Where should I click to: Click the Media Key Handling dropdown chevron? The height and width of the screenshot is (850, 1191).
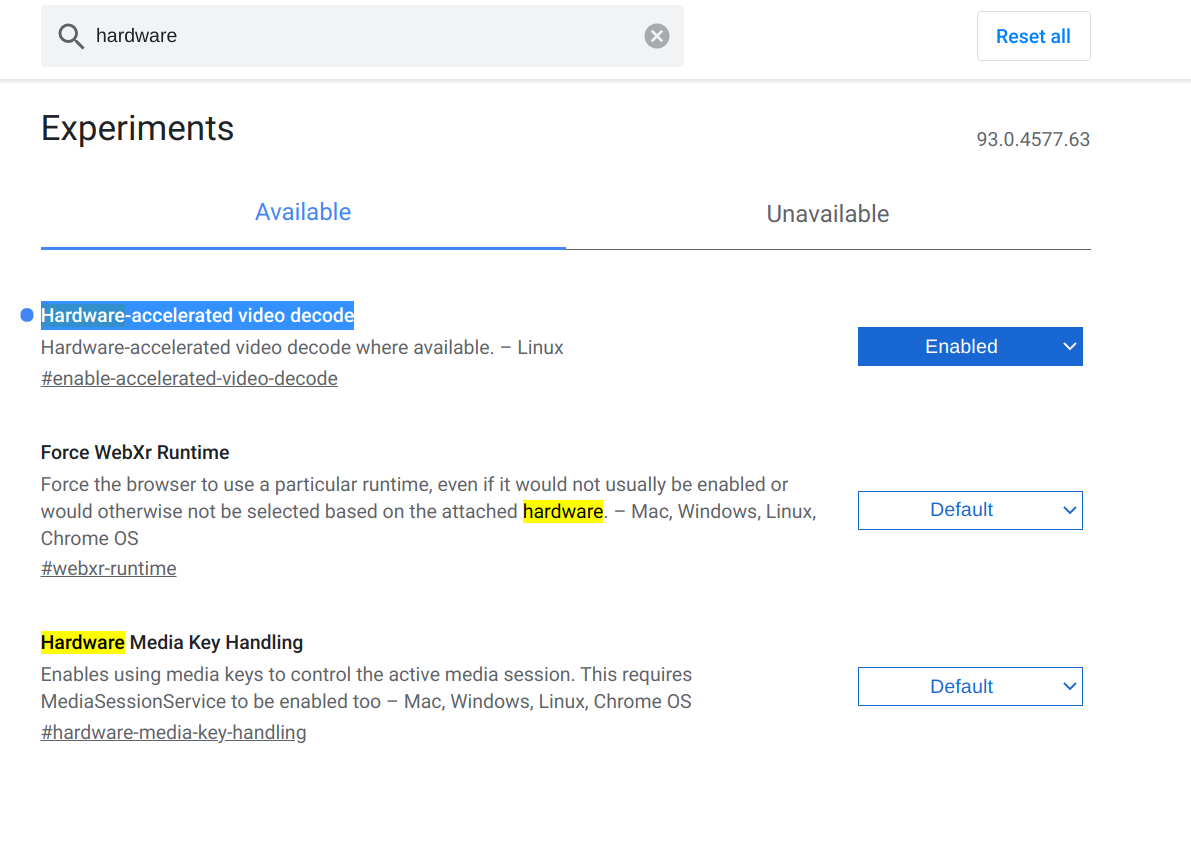pos(1069,687)
